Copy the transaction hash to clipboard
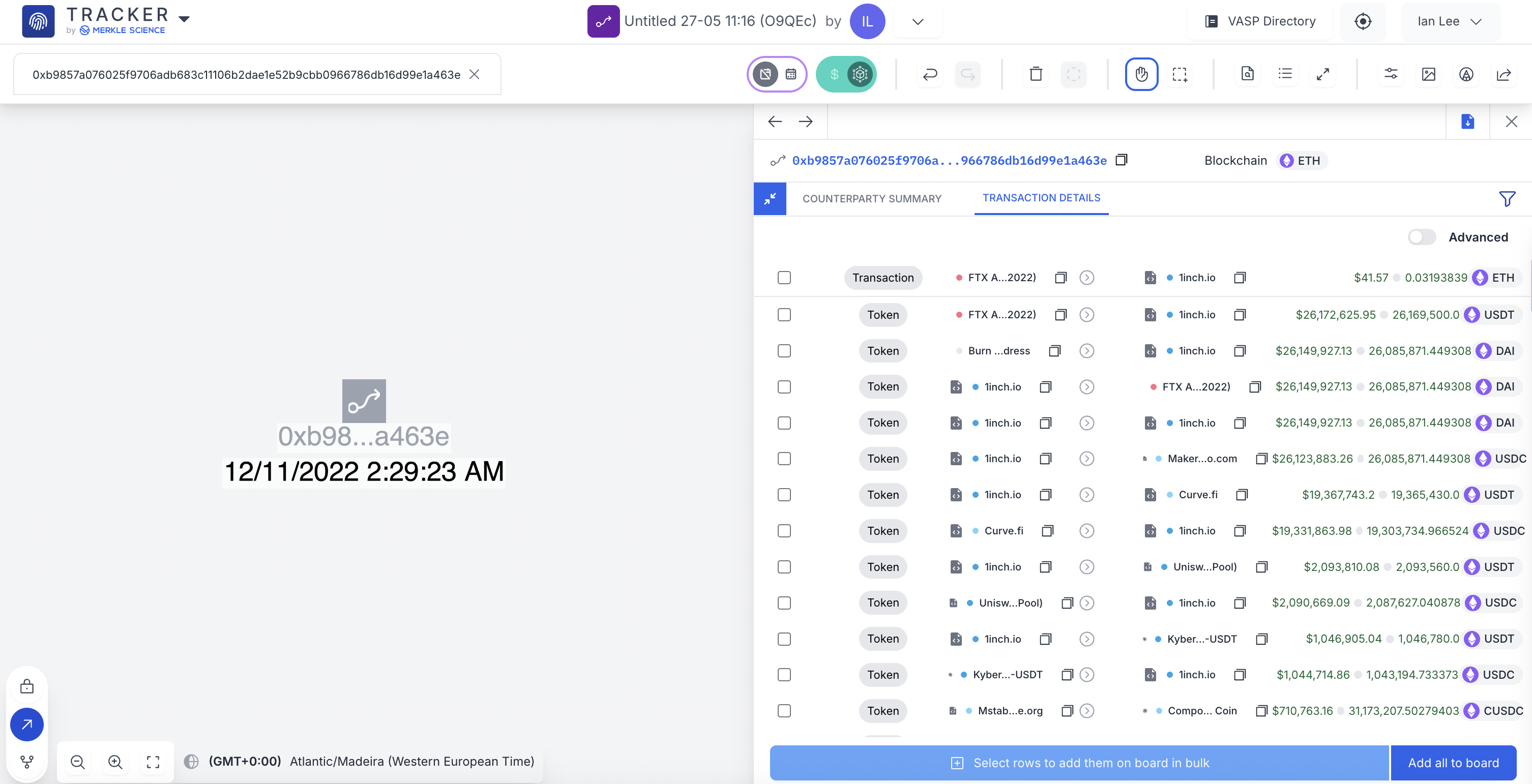The image size is (1532, 784). point(1121,160)
